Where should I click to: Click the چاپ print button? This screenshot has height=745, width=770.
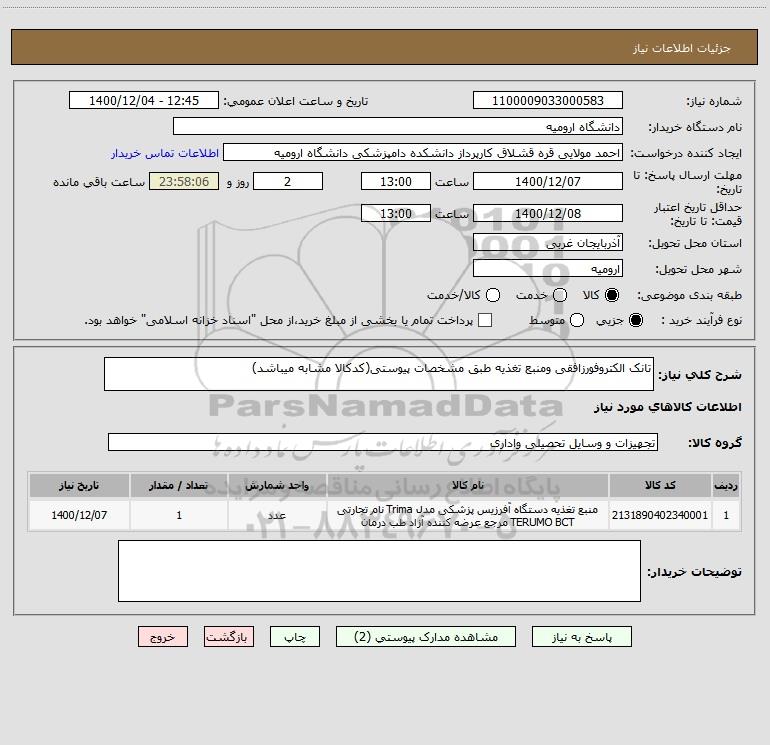pos(295,637)
